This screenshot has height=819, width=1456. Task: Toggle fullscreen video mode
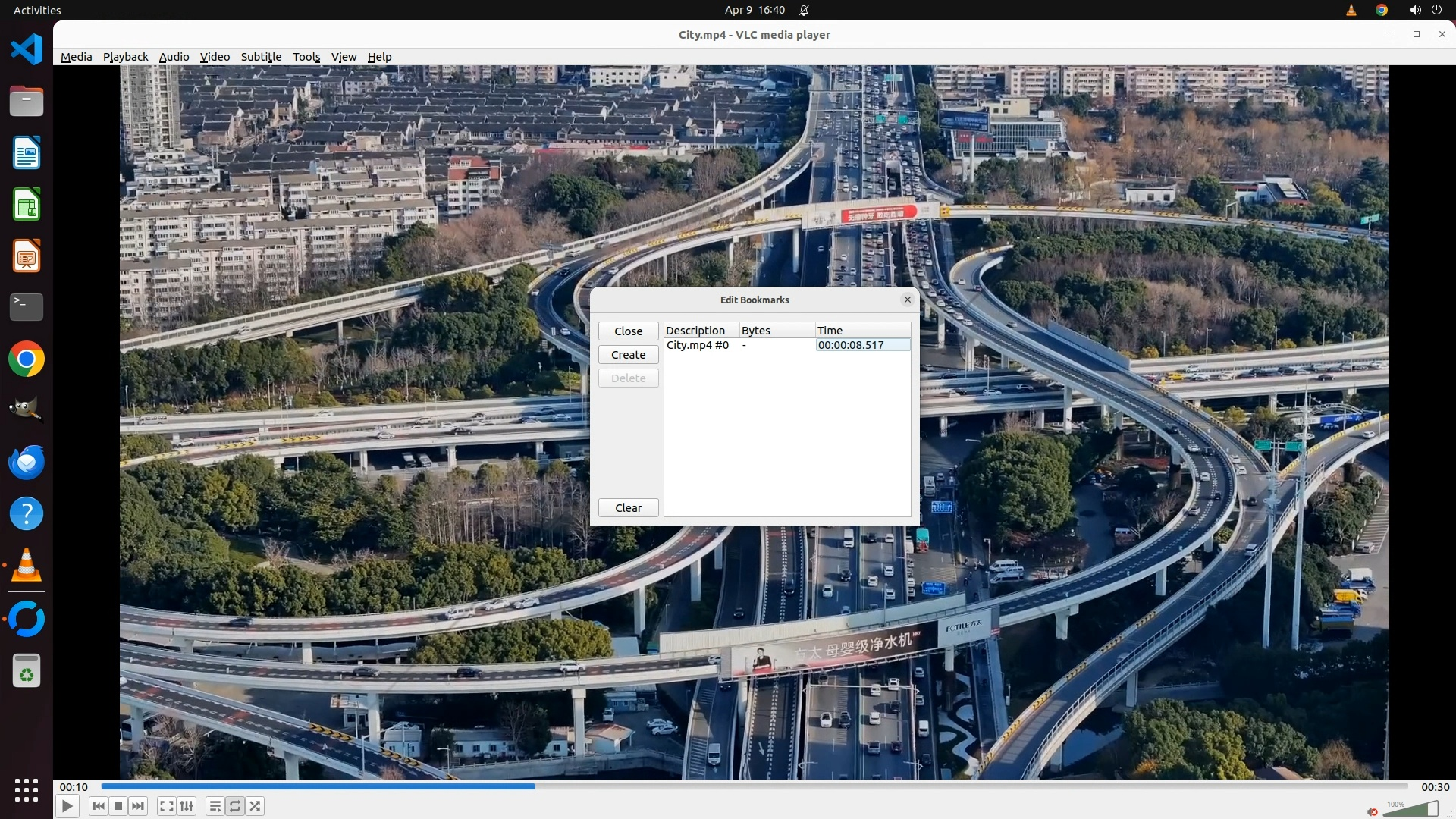166,806
